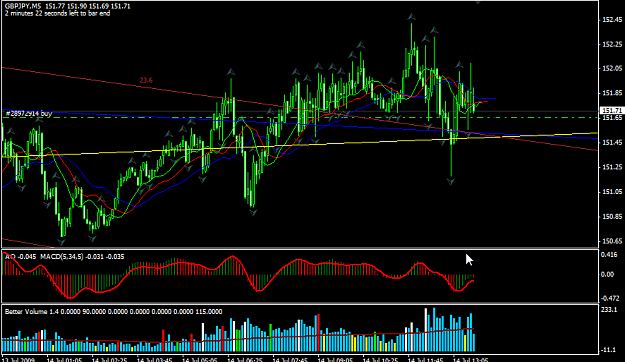Click the up fractal arrow above the chart's highest candle

tap(411, 17)
